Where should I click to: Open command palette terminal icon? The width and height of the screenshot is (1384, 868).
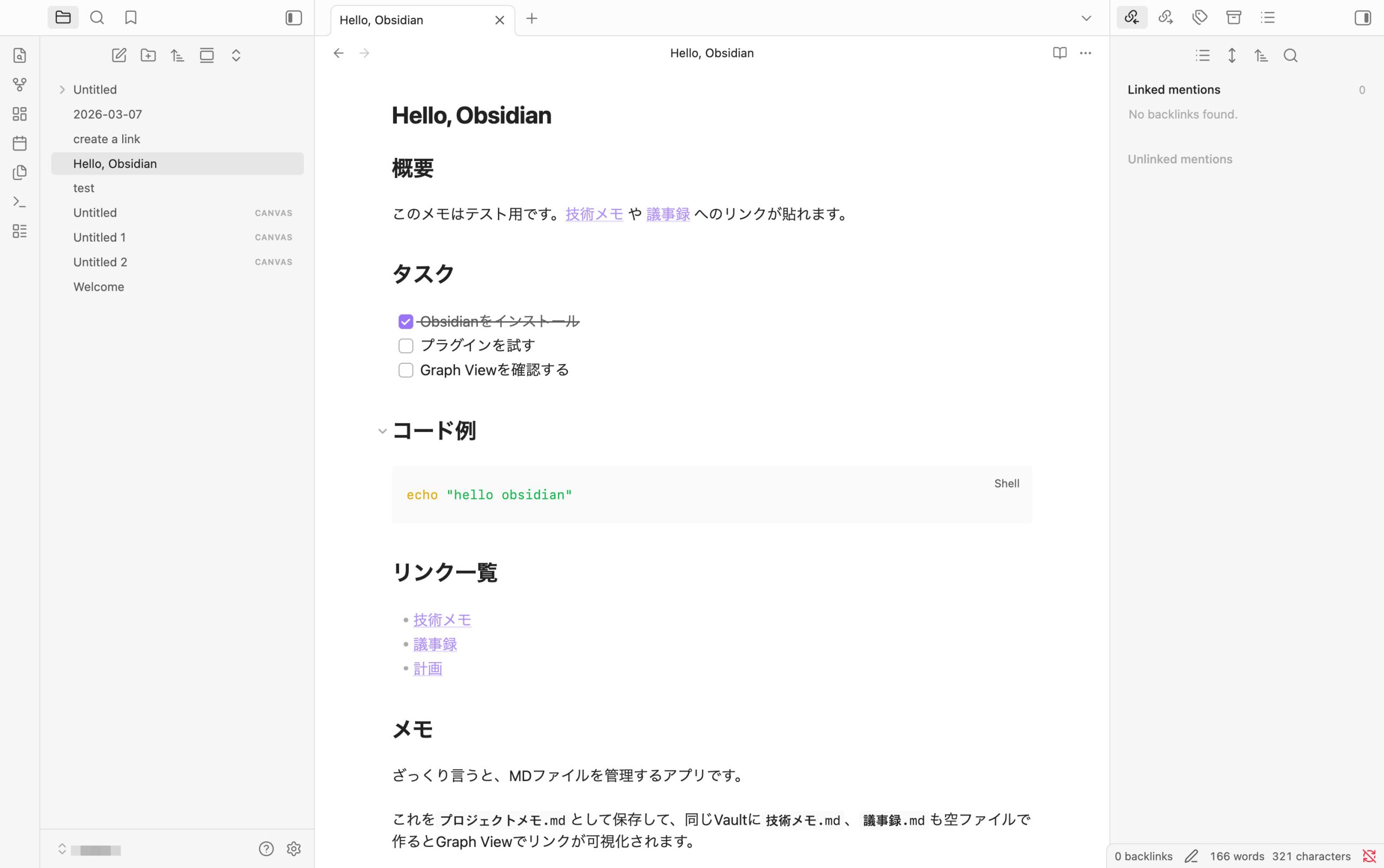tap(19, 202)
